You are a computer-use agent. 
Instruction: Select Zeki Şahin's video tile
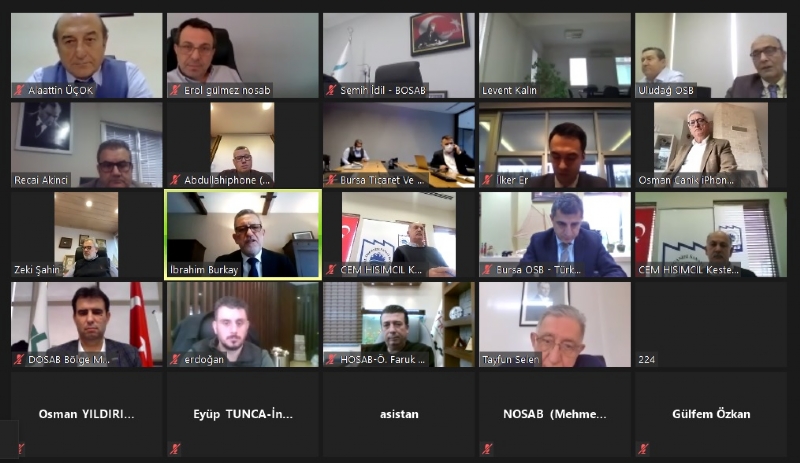click(87, 235)
